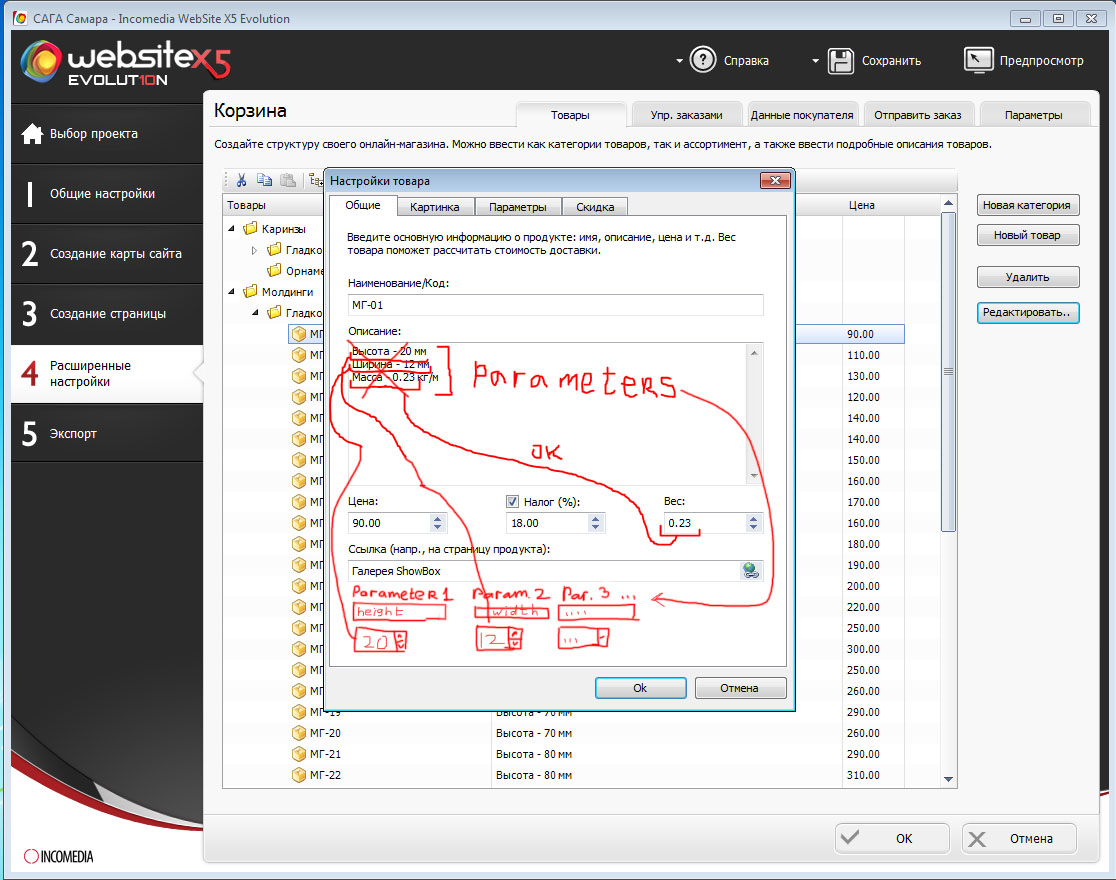Click the Paste clipboard icon in toolbar
Screen dimensions: 1116x880
tap(288, 180)
